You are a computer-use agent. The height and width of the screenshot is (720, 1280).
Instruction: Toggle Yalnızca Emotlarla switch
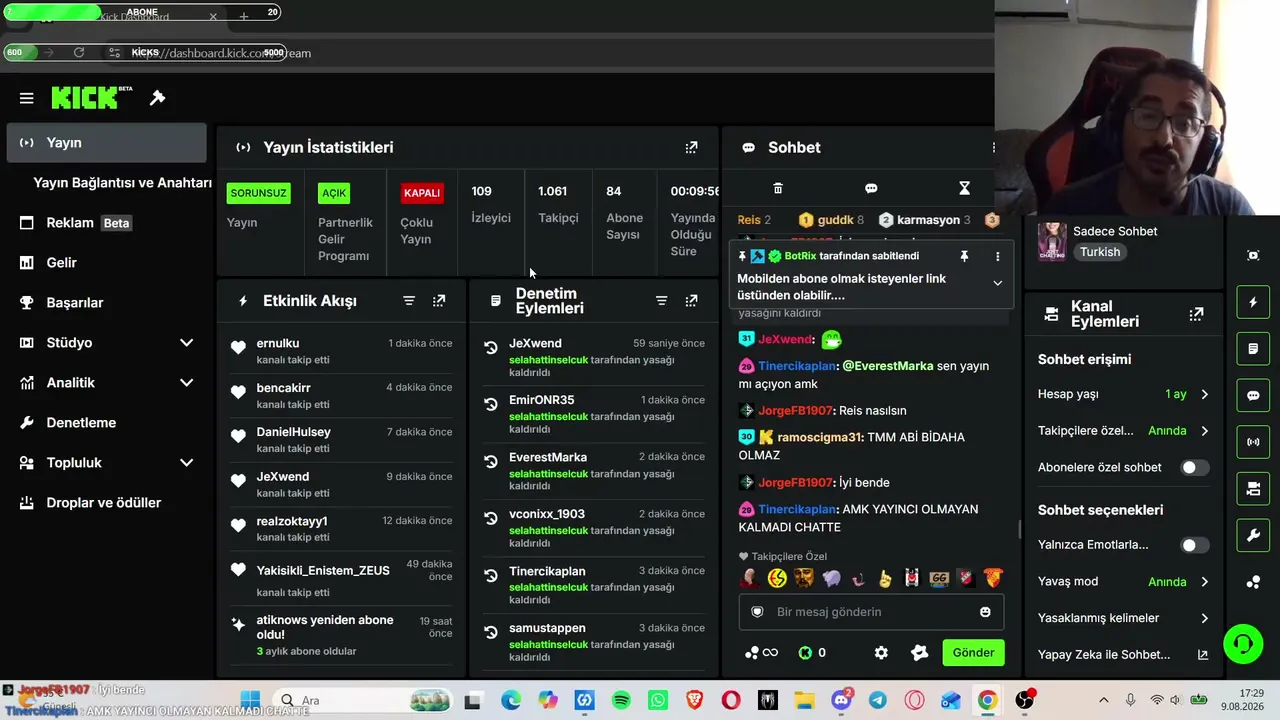coord(1194,545)
